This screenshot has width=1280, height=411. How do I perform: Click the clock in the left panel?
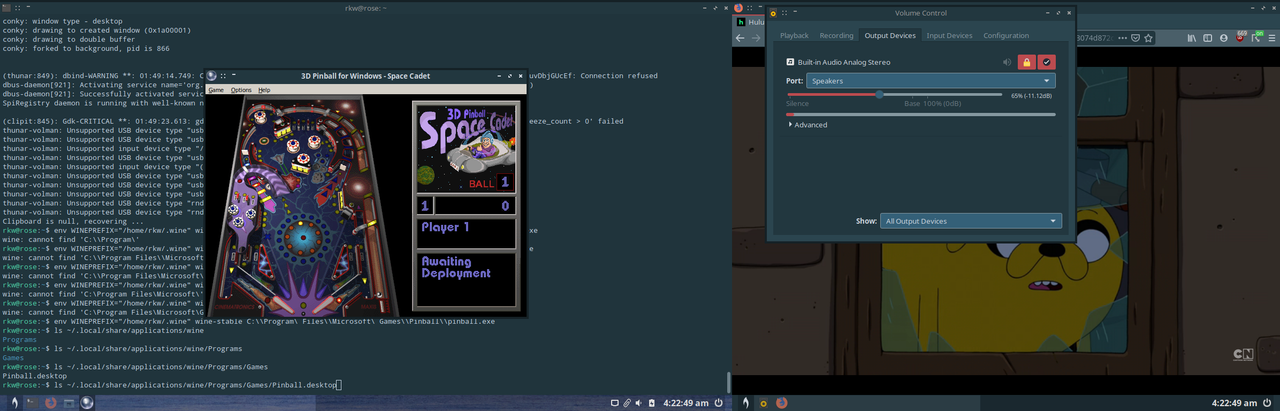686,403
